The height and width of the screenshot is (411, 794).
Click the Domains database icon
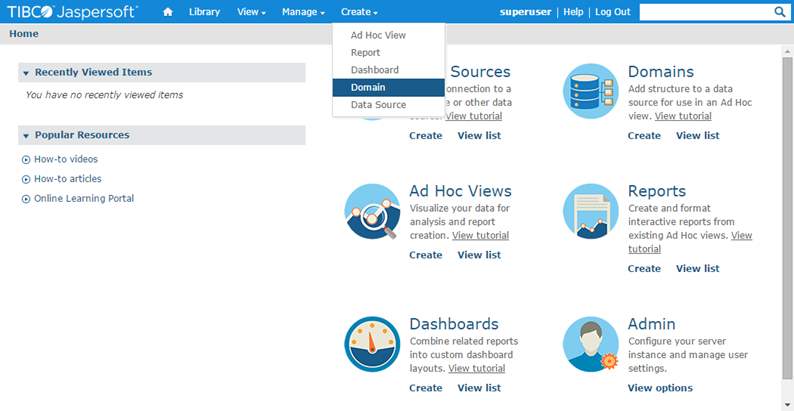pos(590,91)
